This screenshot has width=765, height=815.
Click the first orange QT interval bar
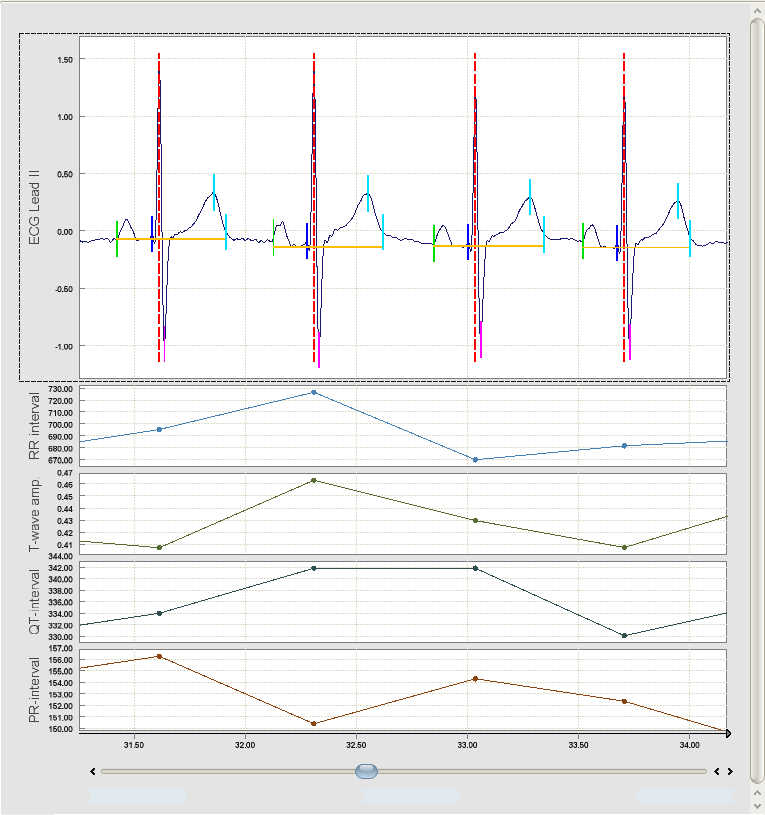tap(170, 239)
